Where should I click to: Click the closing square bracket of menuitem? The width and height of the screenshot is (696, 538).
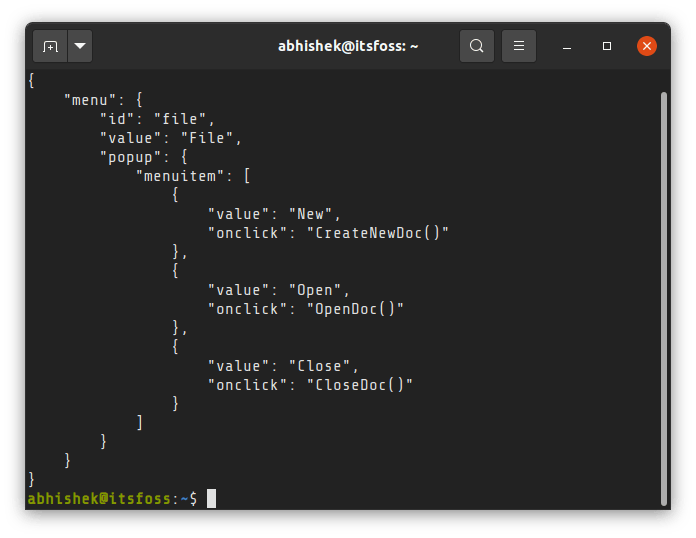(x=140, y=422)
